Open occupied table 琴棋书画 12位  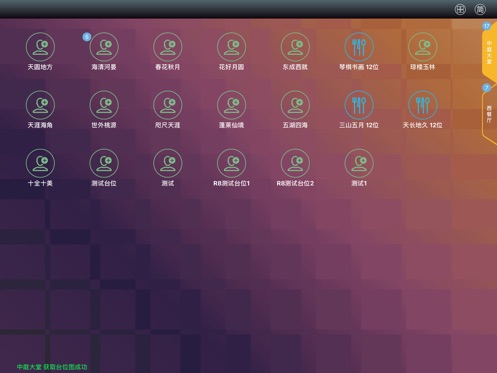coord(359,47)
